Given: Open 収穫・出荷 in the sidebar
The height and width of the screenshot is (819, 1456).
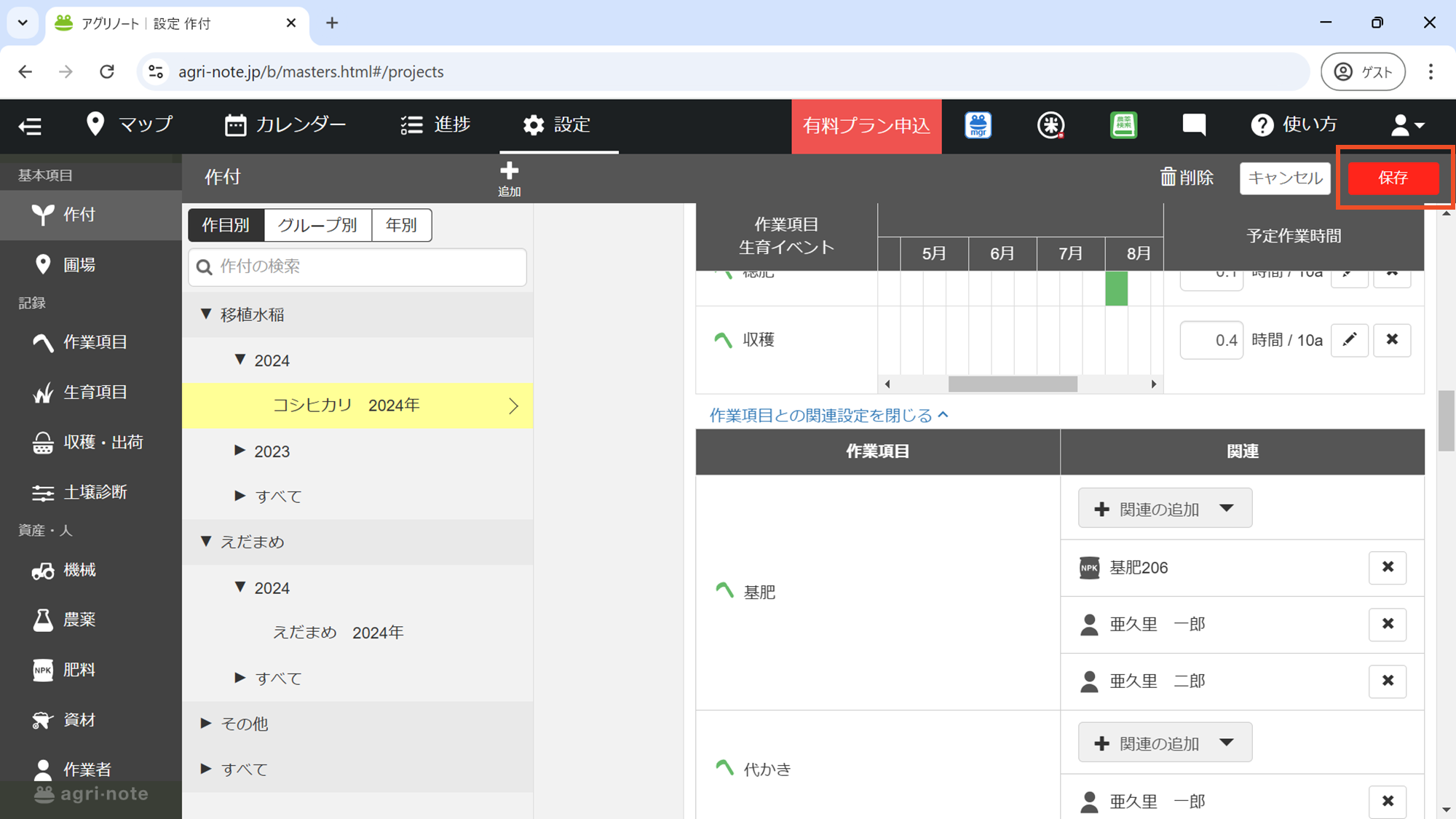Looking at the screenshot, I should point(91,442).
